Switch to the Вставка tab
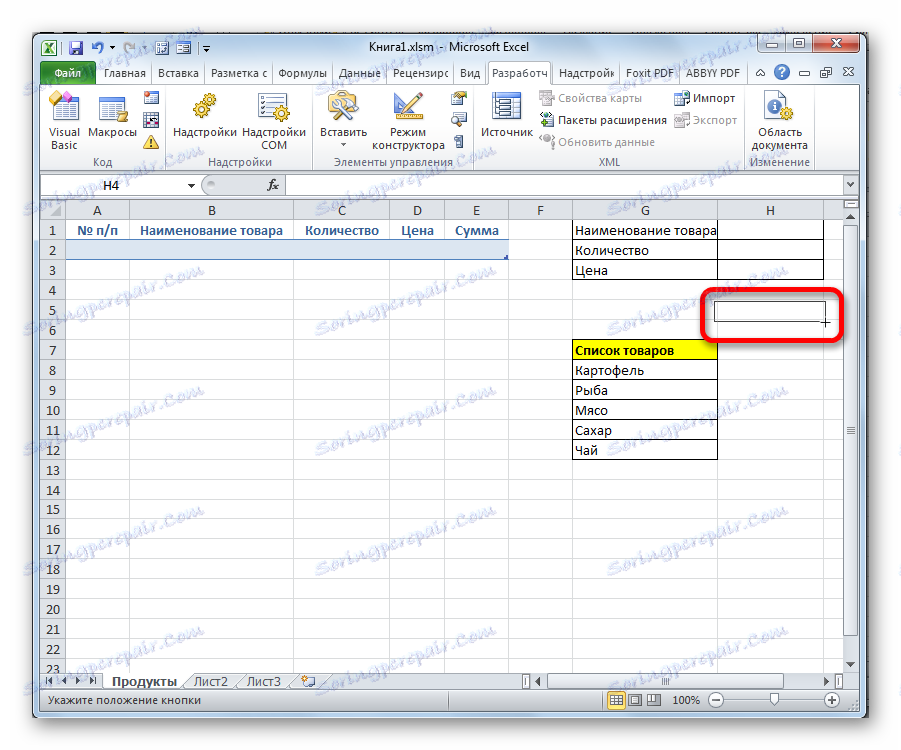The height and width of the screenshot is (750, 901). (x=178, y=73)
